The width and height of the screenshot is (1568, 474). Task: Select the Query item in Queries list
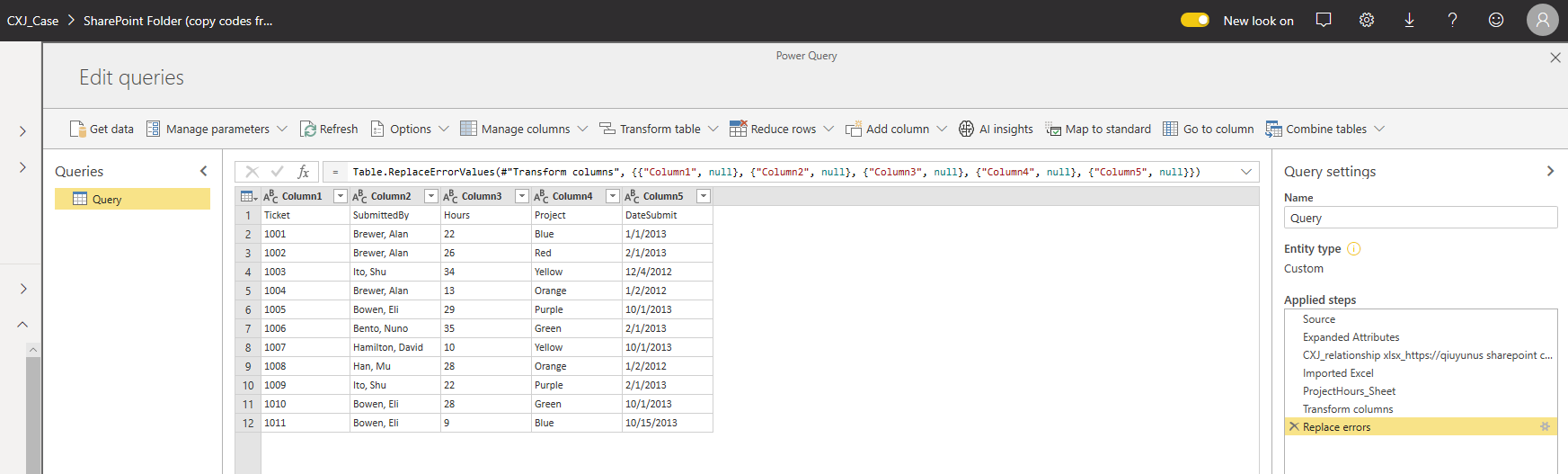[x=132, y=199]
